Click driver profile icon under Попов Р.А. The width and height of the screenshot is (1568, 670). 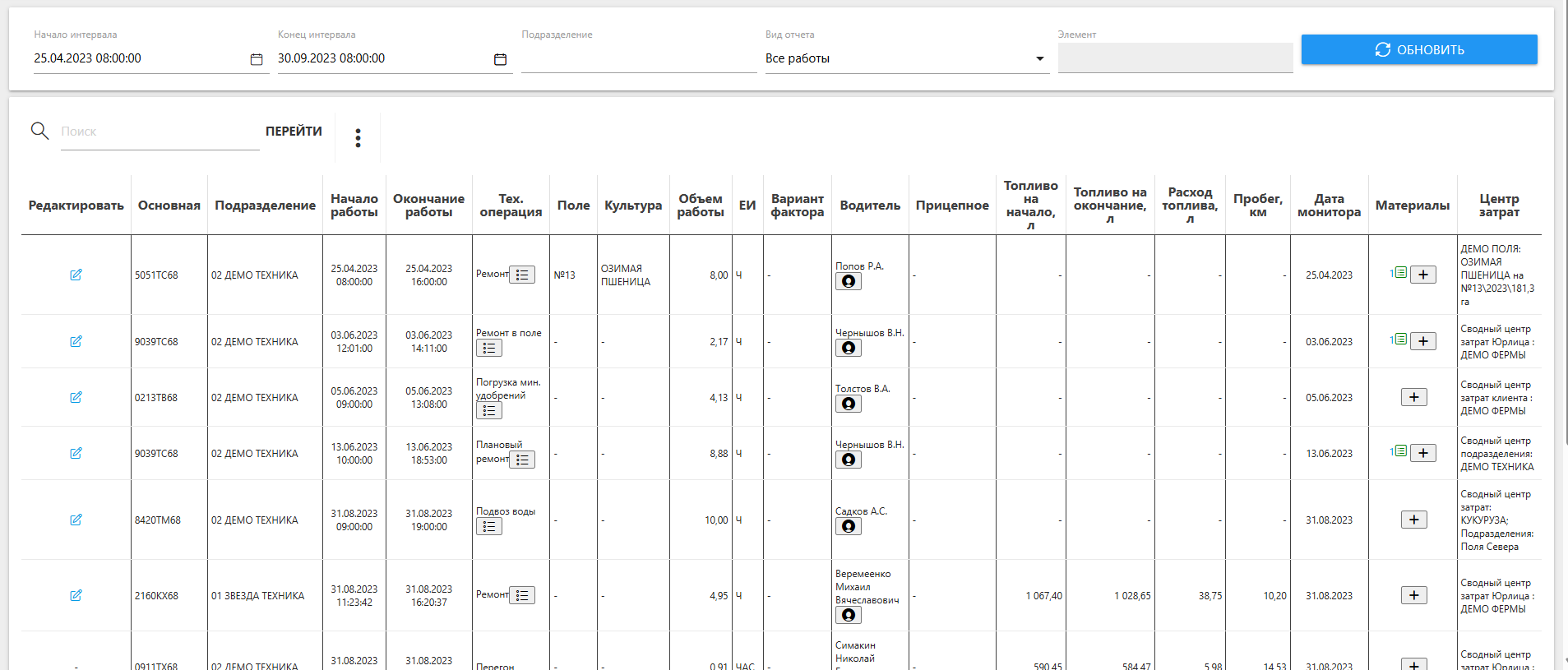pyautogui.click(x=849, y=281)
